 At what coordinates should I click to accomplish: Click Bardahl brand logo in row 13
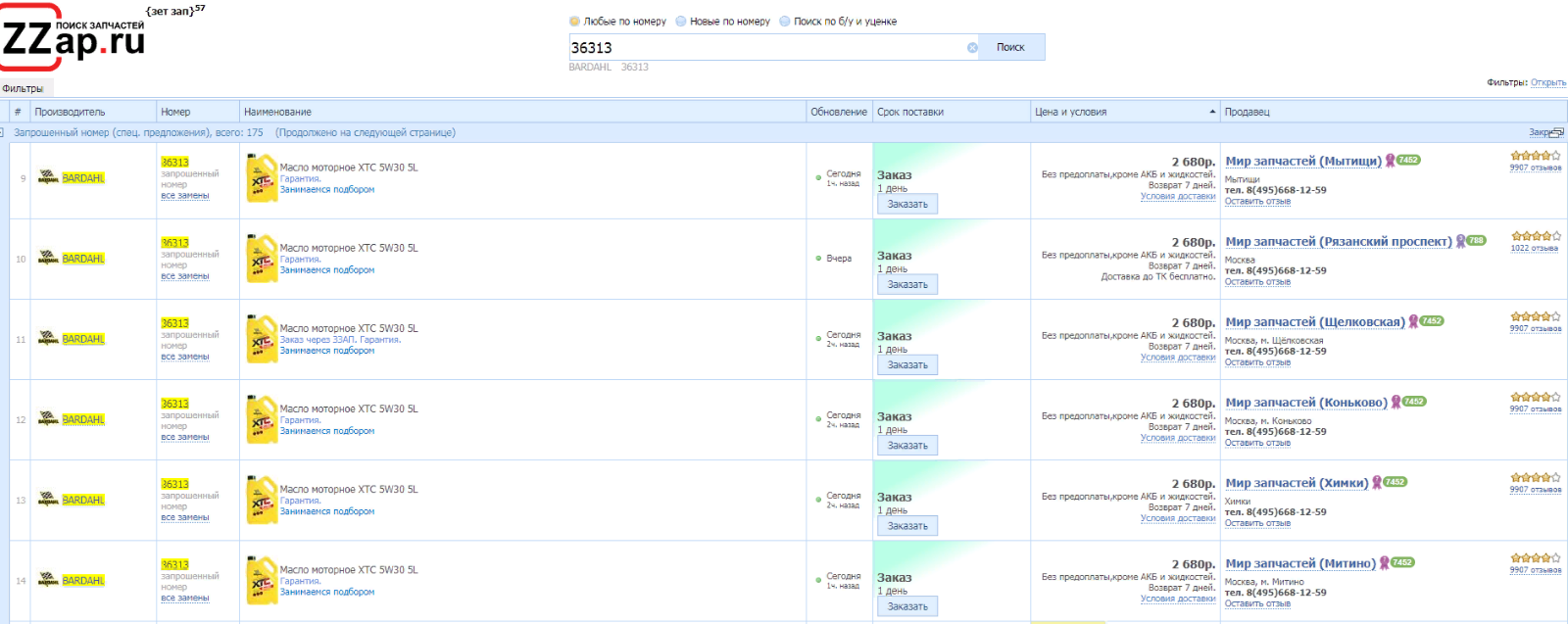(x=48, y=500)
